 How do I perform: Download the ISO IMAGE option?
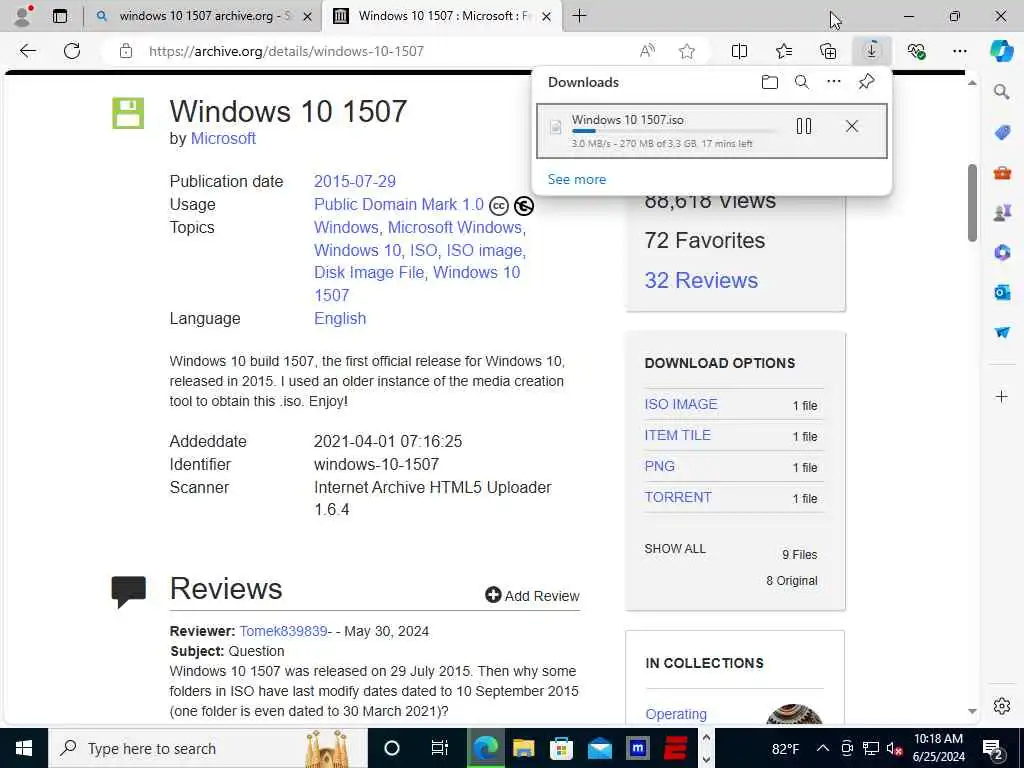coord(680,404)
